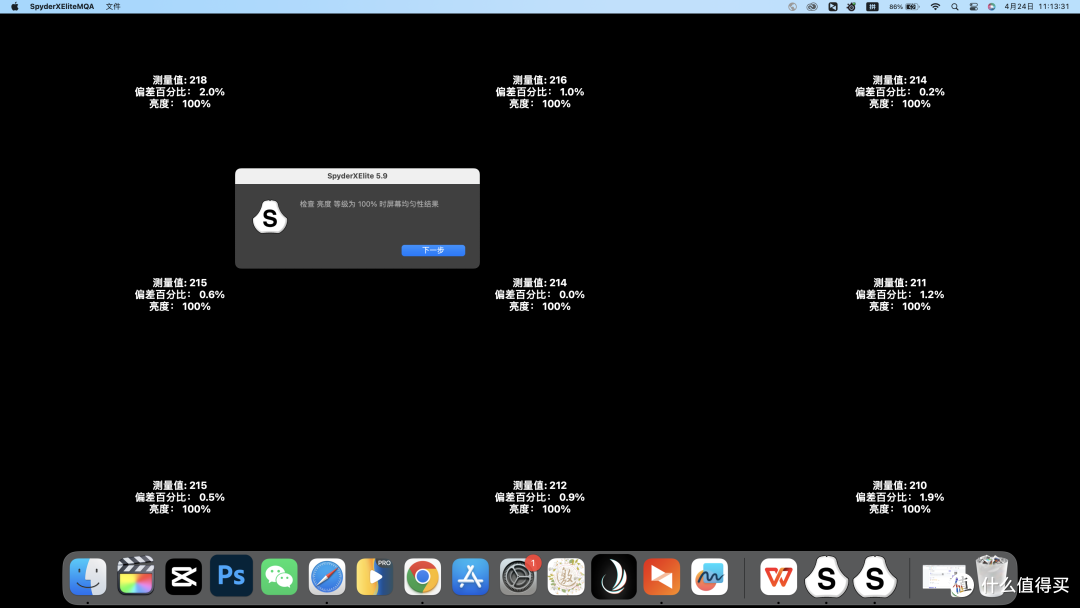This screenshot has height=608, width=1080.
Task: Open Finder from the dock
Action: [87, 576]
